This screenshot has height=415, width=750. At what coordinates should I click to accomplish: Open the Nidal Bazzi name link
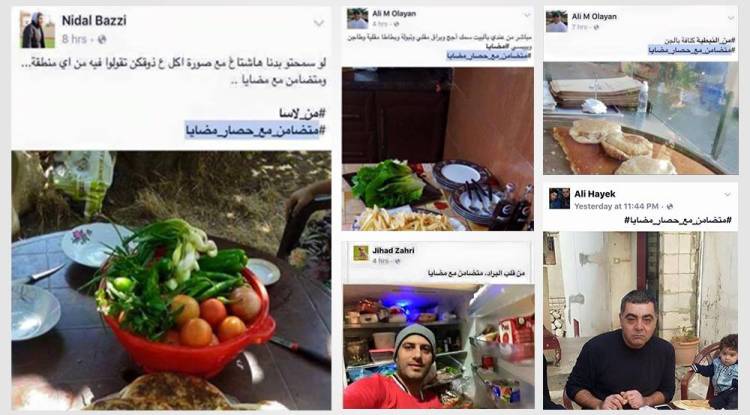pos(94,21)
